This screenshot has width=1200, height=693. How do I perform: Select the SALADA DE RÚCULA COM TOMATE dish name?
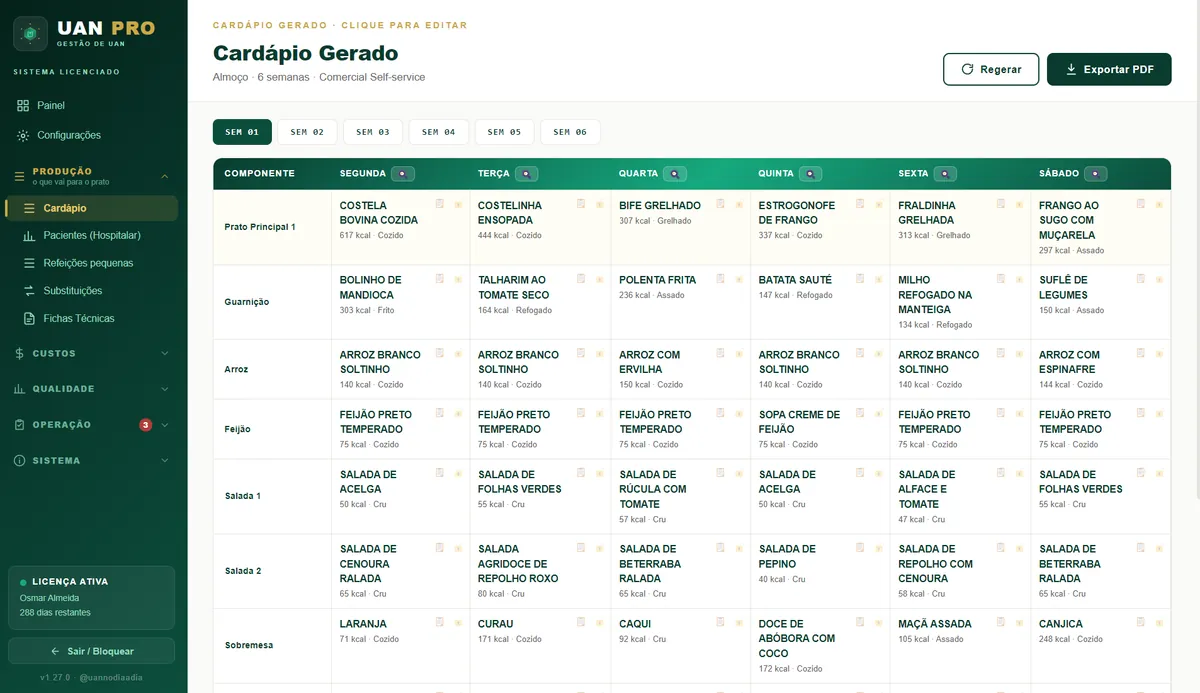coord(653,489)
